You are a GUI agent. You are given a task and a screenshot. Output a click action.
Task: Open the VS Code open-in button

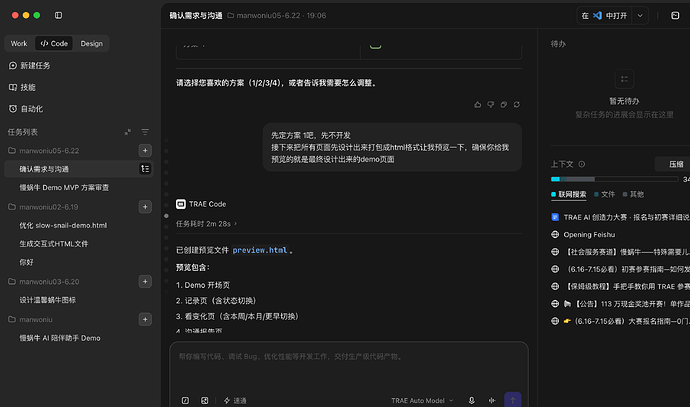pos(605,15)
